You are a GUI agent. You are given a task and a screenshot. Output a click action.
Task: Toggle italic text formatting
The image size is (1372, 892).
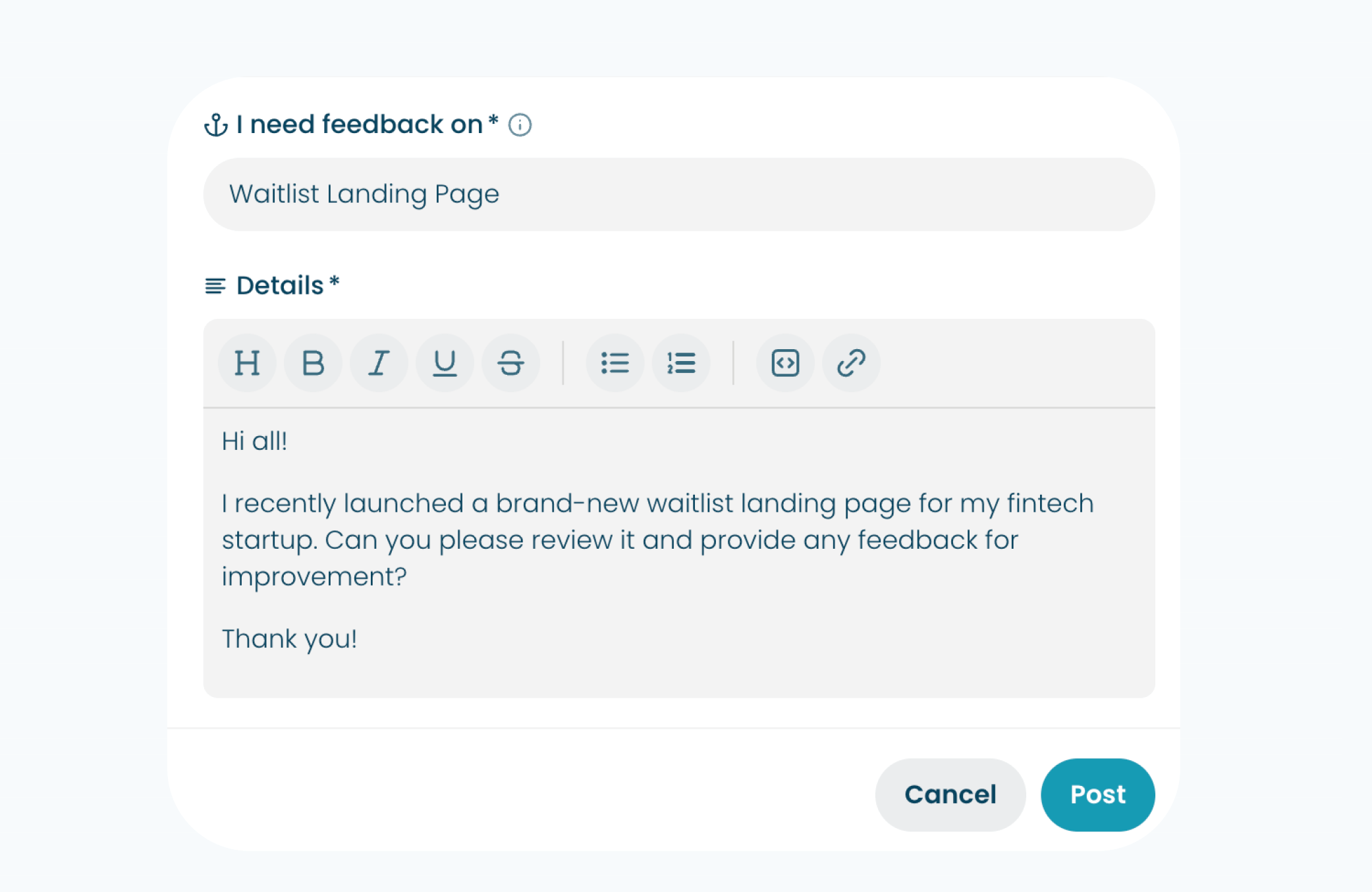379,363
